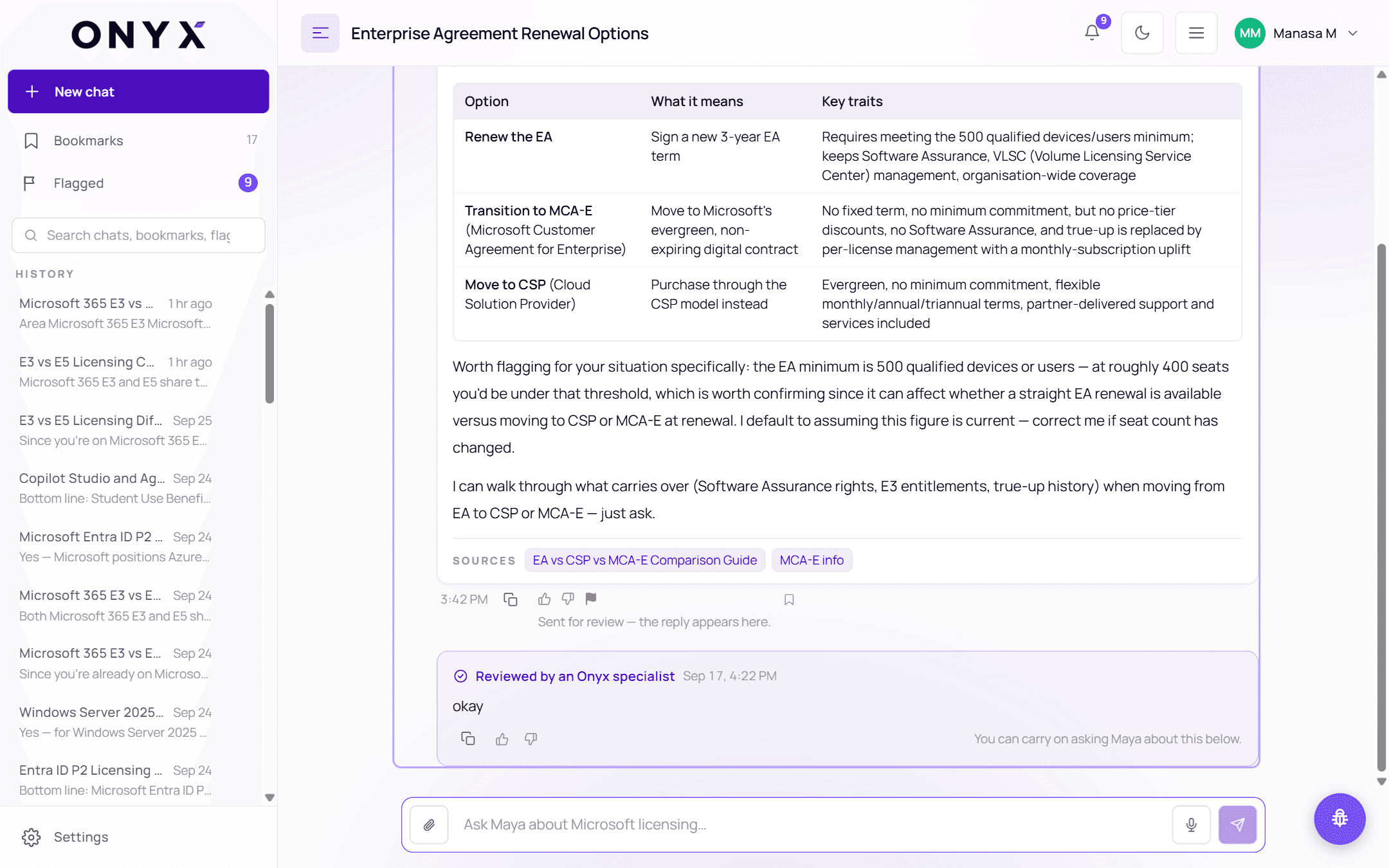Expand the Manasa M account dropdown

[x=1353, y=33]
